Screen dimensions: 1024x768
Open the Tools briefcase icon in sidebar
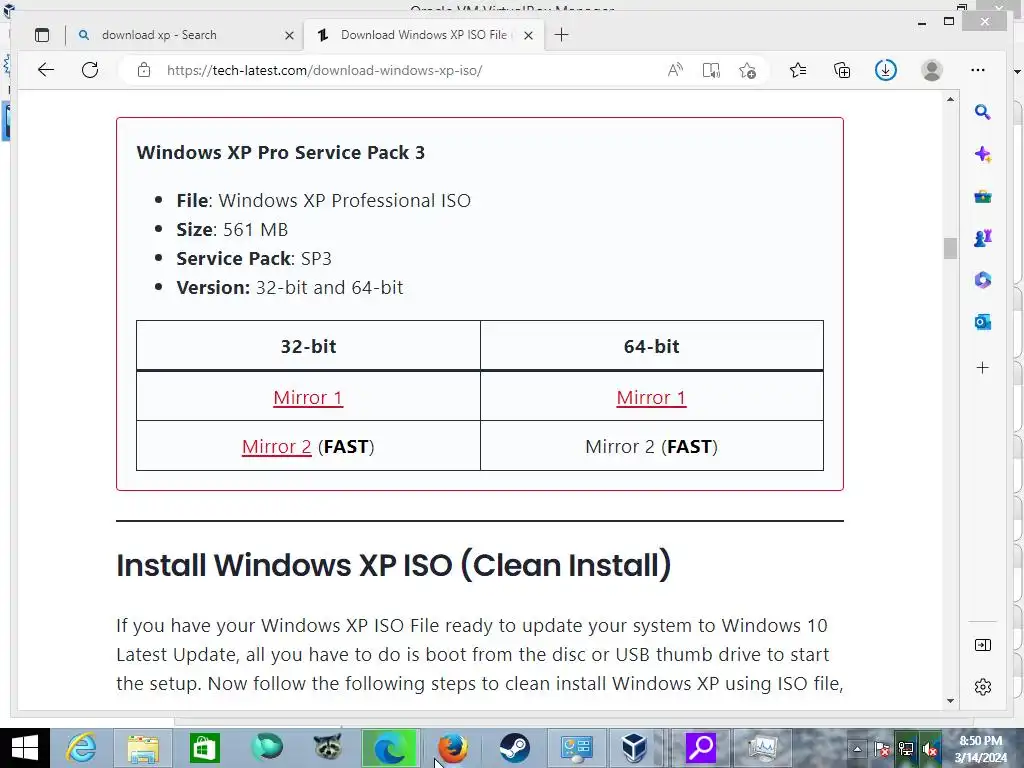coord(983,196)
